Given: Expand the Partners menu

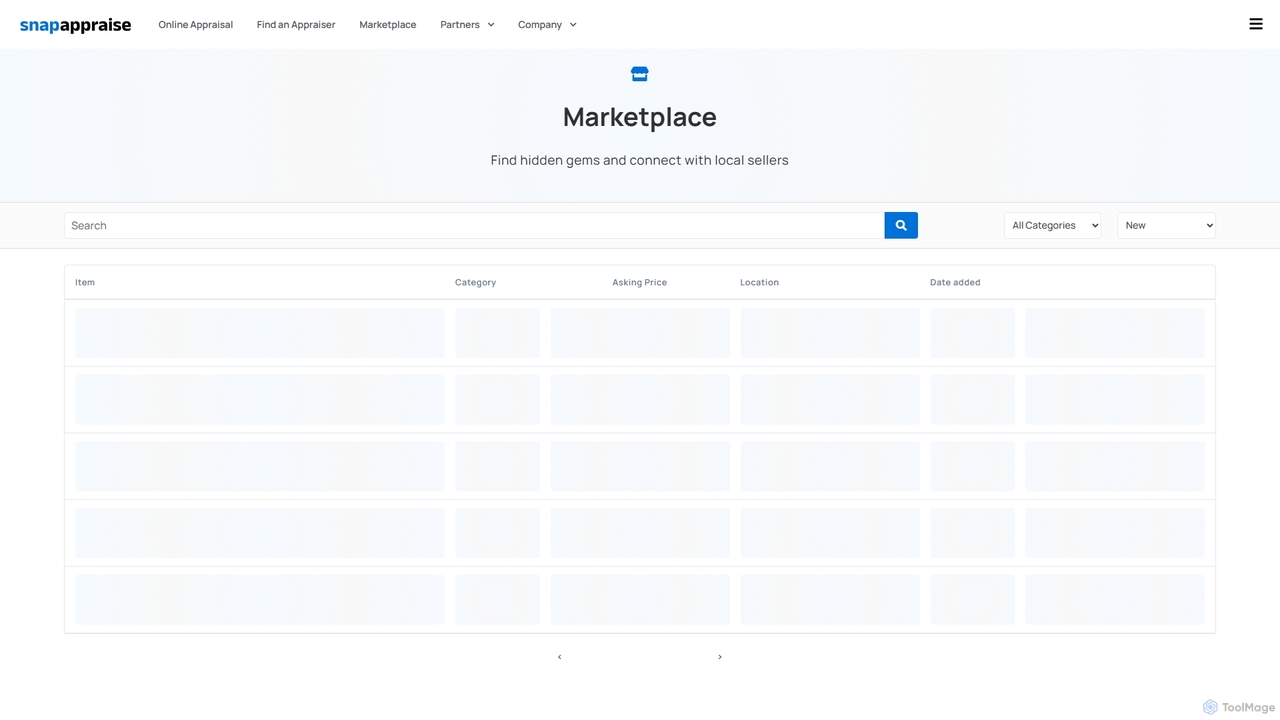Looking at the screenshot, I should (x=467, y=24).
